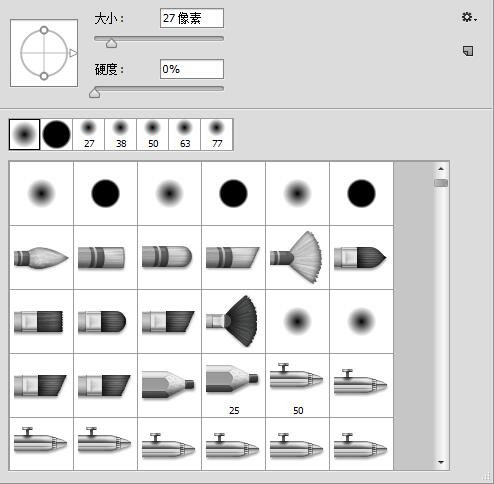Viewport: 494px width, 484px height.
Task: Click the brush angle arrow handle
Action: point(73,53)
